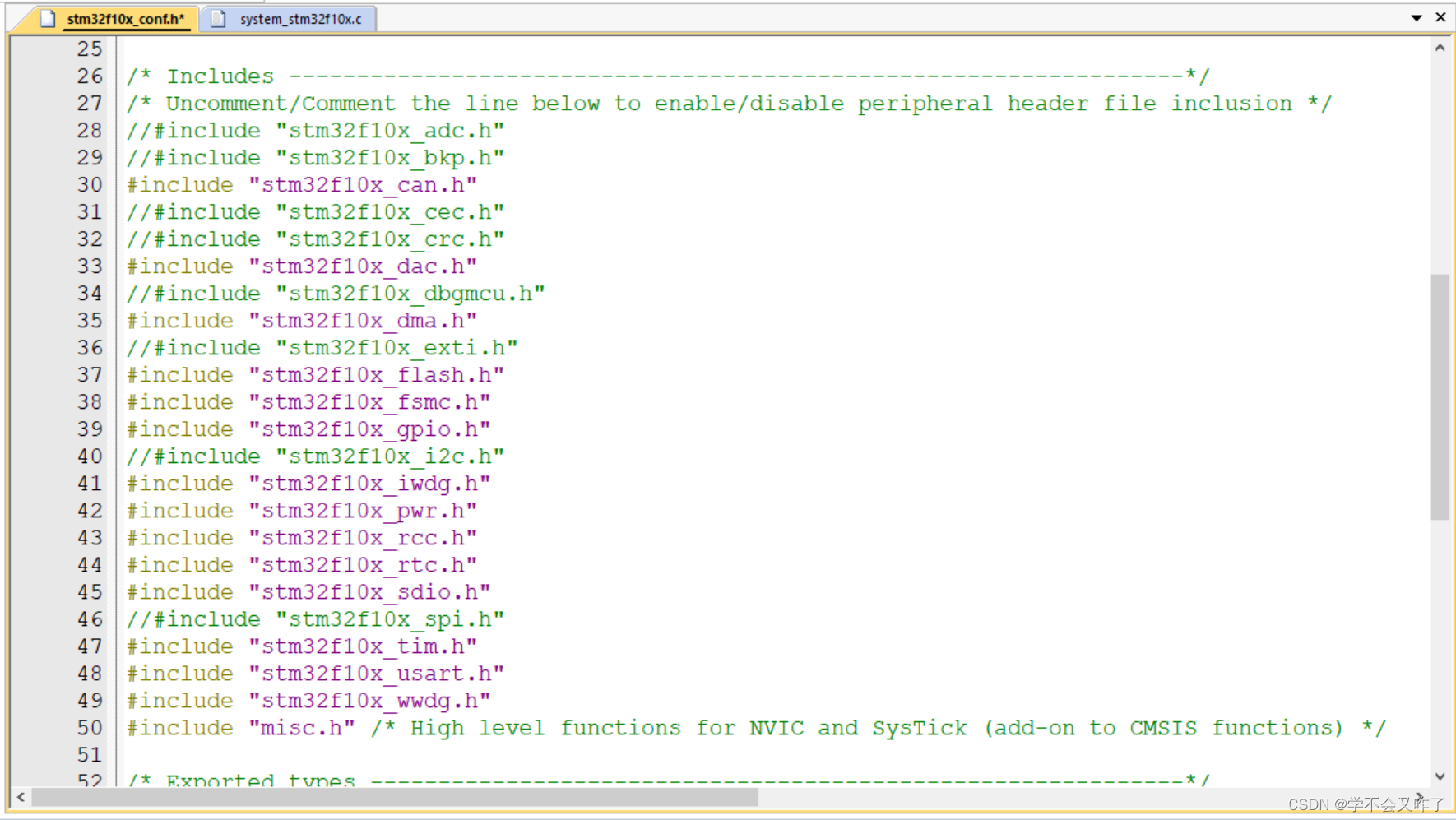Click the commented stm32f10x_adc.h include line
Viewport: 1456px width, 820px height.
click(x=315, y=131)
